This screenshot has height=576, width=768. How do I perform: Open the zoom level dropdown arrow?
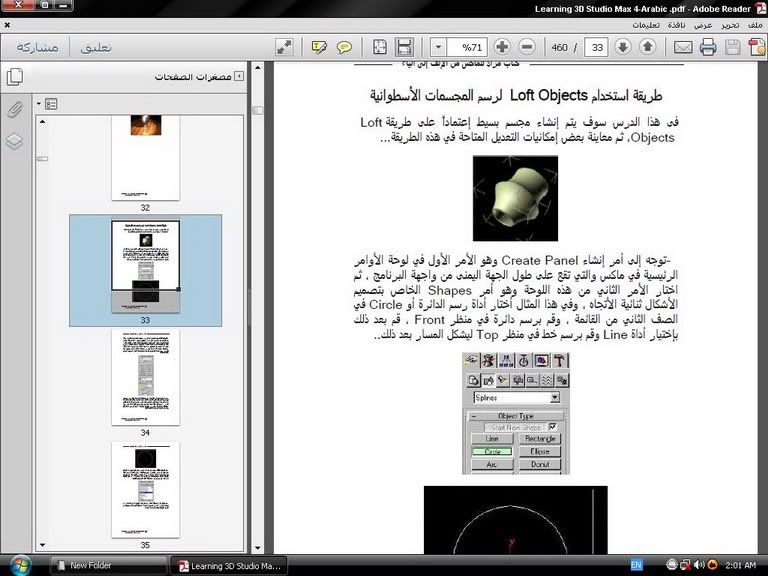click(x=438, y=48)
